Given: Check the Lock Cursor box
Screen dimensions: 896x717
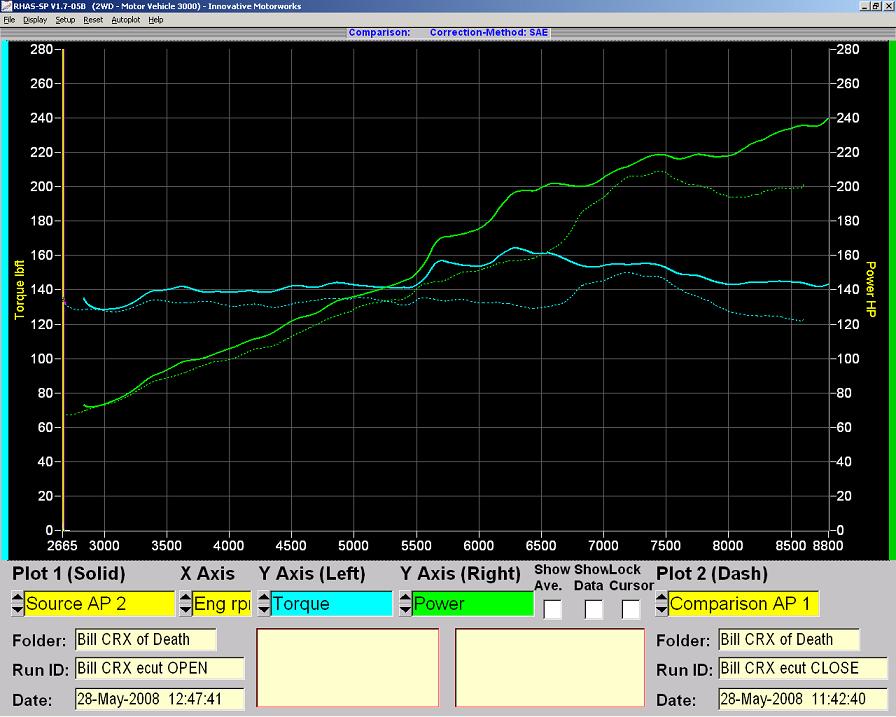Looking at the screenshot, I should tap(630, 609).
